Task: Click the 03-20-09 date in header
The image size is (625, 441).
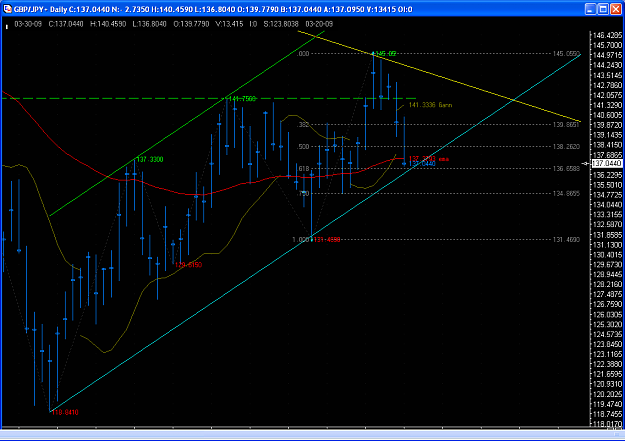Action: (x=319, y=24)
